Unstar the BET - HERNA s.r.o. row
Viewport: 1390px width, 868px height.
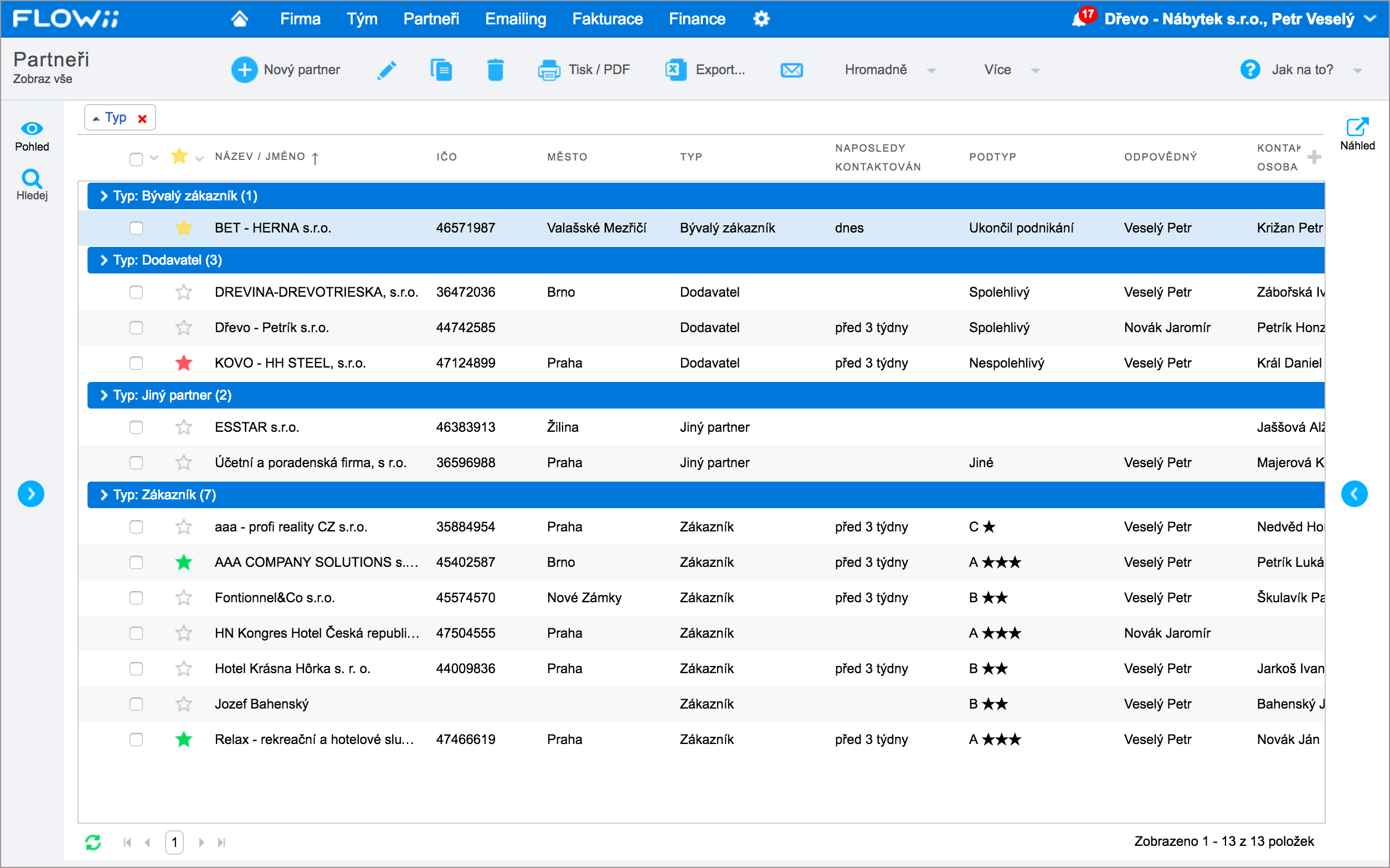pos(184,228)
